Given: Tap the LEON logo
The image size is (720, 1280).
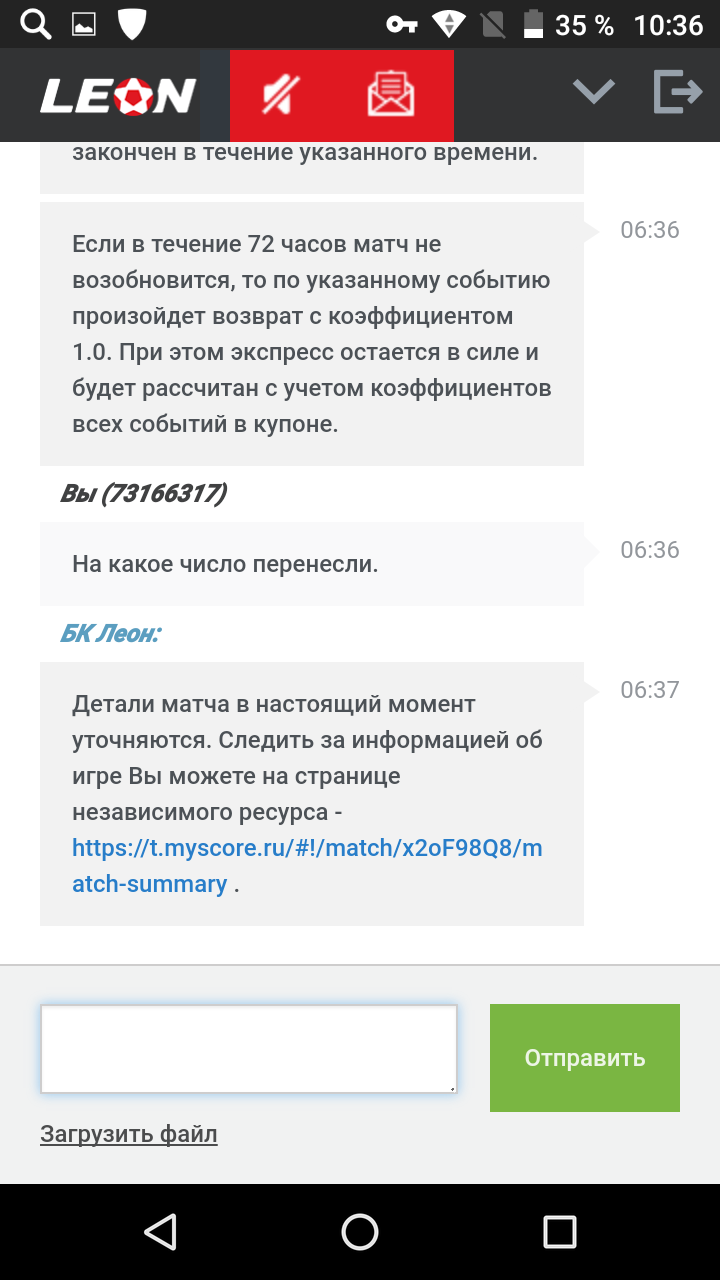Looking at the screenshot, I should point(115,95).
